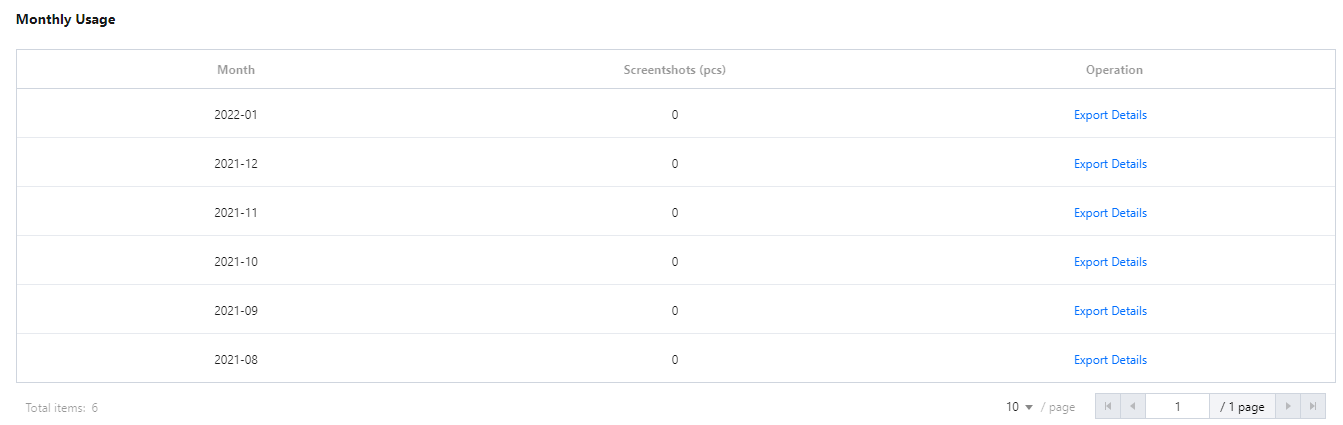Click the Month column header

click(x=236, y=70)
